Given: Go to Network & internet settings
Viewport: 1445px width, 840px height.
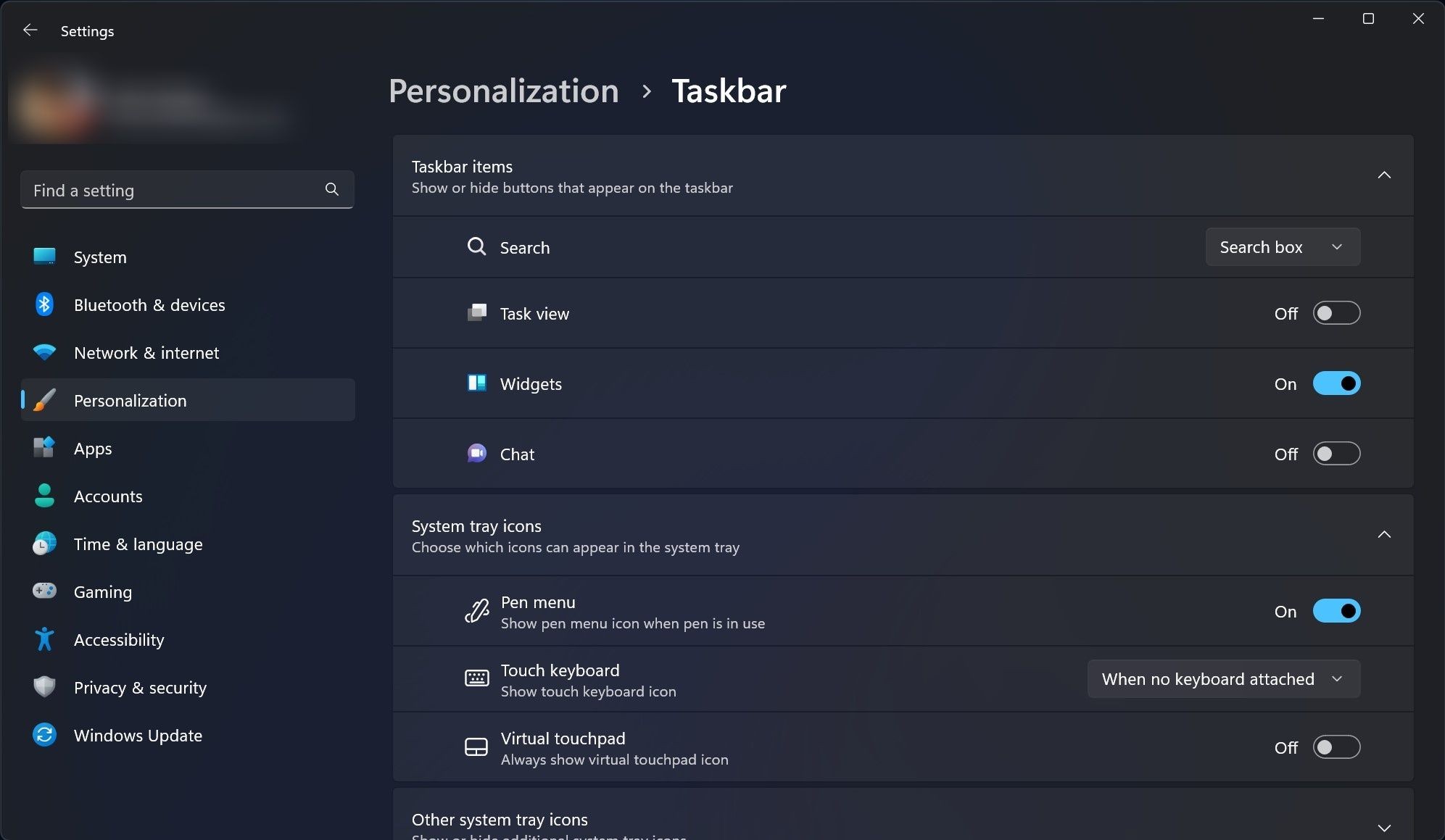Looking at the screenshot, I should [x=188, y=352].
